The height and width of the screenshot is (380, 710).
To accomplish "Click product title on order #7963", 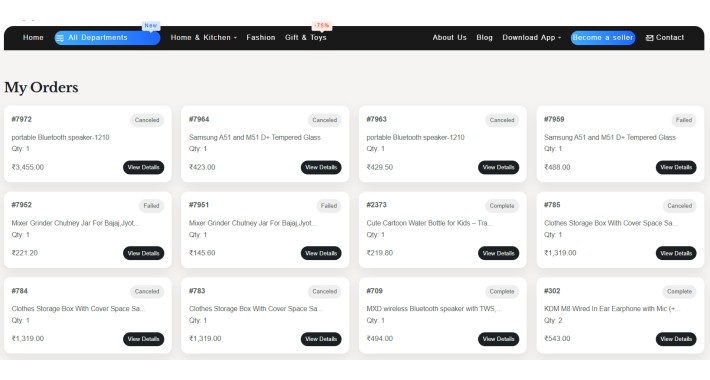I will 415,137.
